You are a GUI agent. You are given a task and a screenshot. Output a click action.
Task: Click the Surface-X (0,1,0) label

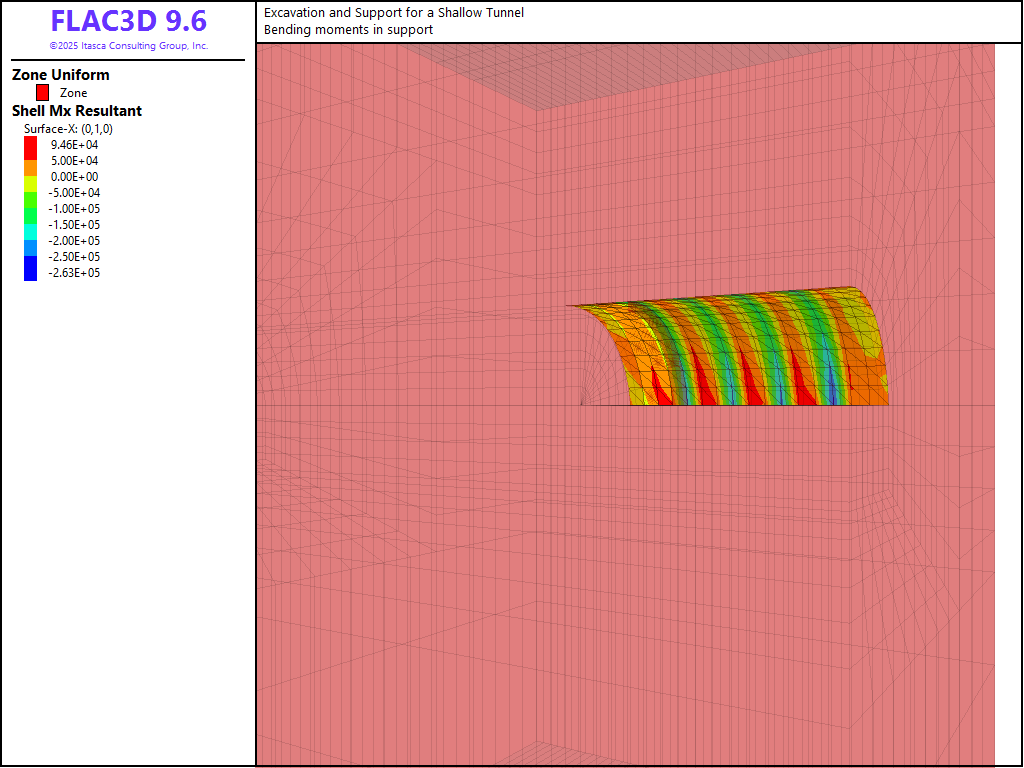[68, 129]
